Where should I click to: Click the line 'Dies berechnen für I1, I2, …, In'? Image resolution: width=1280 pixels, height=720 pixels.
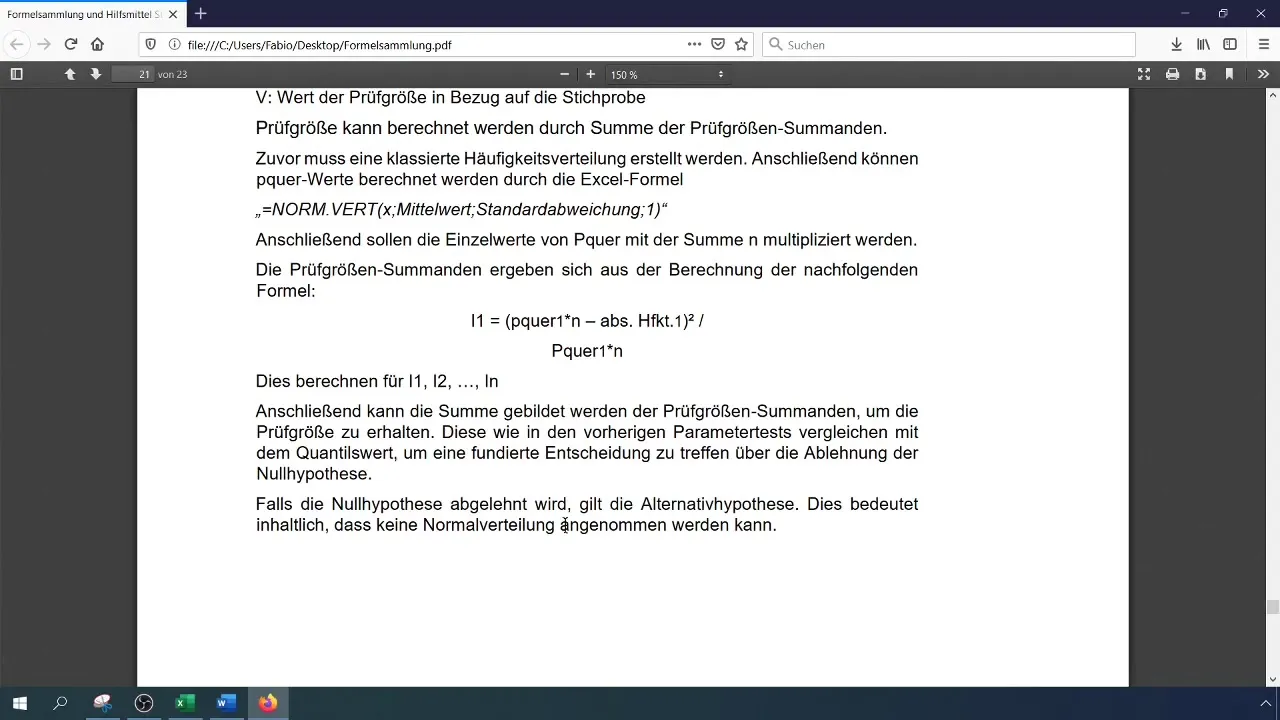(x=377, y=381)
